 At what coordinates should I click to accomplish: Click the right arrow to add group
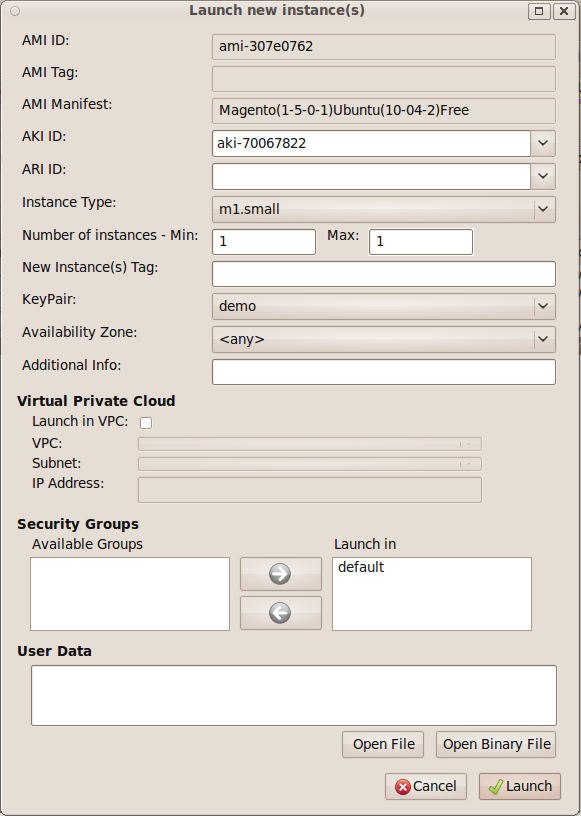(281, 573)
